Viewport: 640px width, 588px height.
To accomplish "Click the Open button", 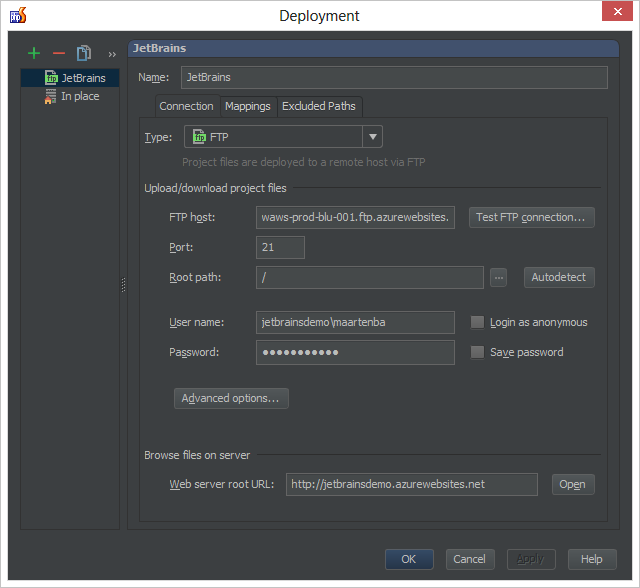I will [x=573, y=484].
